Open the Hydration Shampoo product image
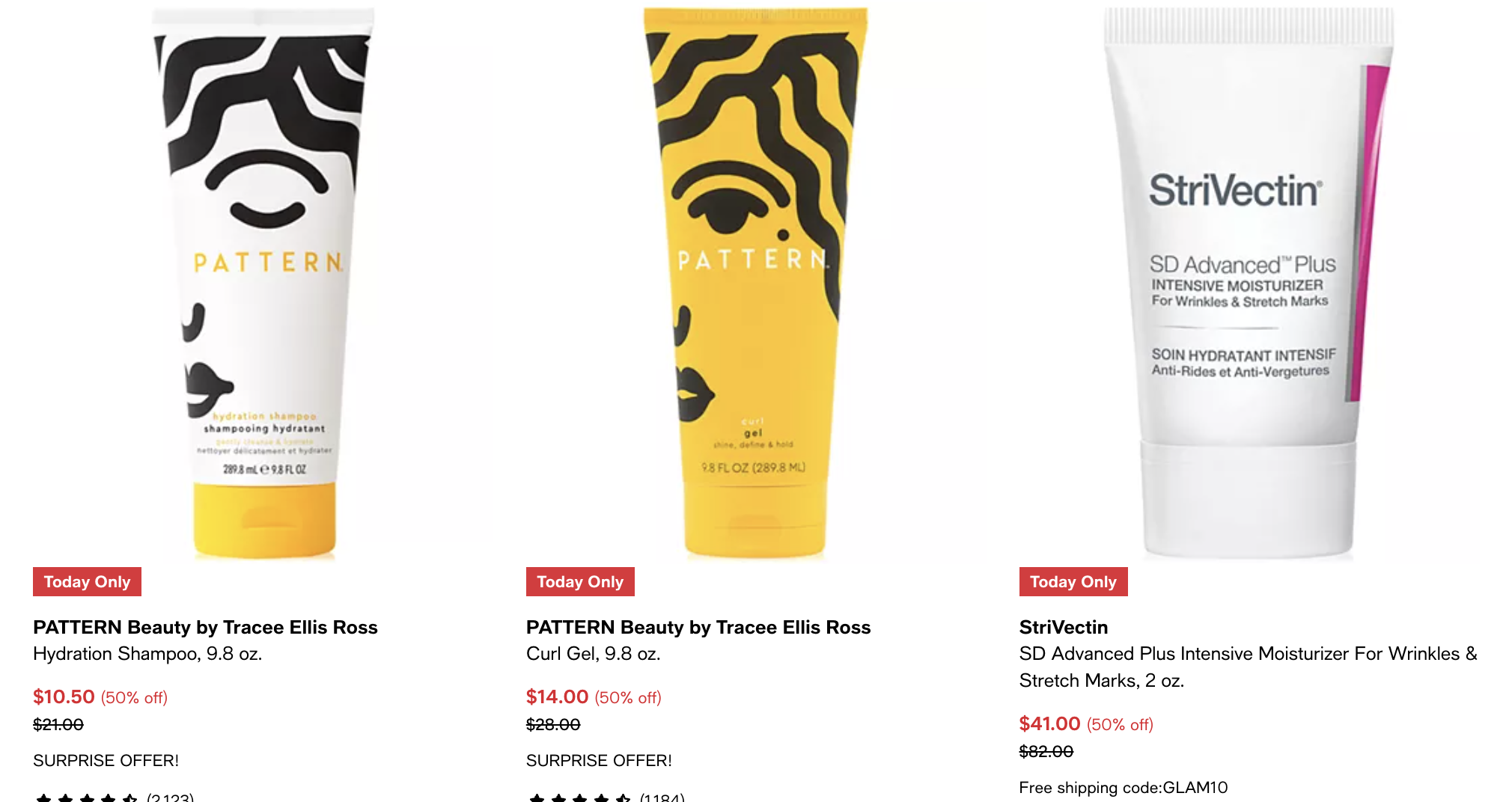 pos(263,283)
